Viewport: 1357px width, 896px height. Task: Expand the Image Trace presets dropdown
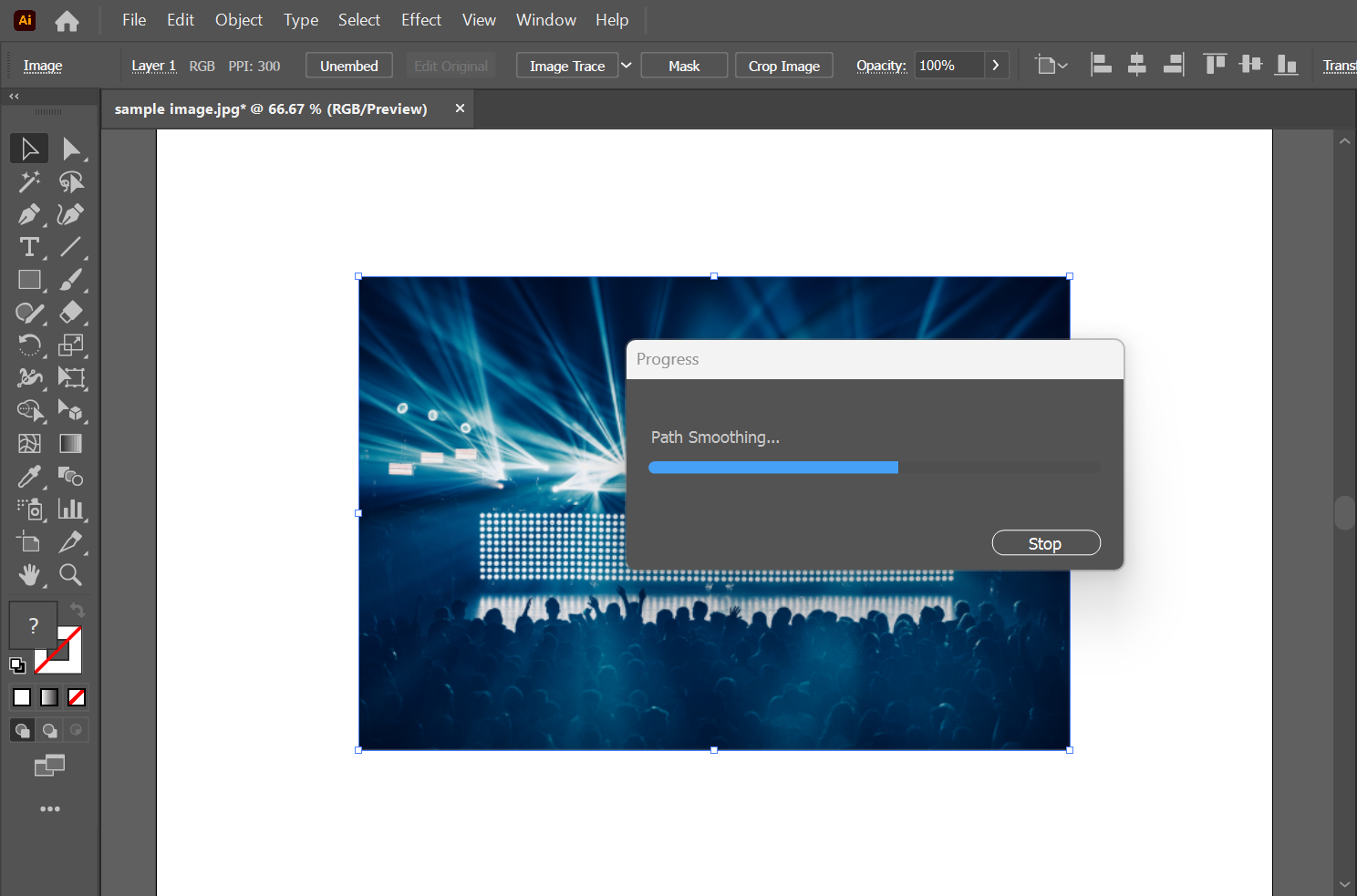626,66
